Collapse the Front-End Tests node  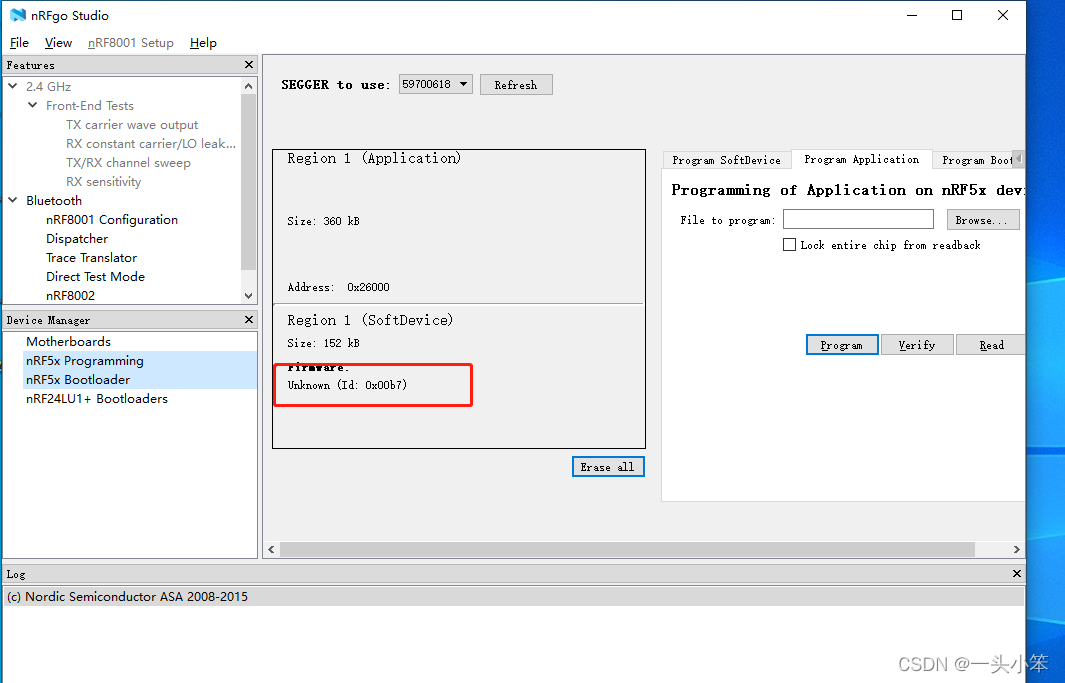(33, 105)
